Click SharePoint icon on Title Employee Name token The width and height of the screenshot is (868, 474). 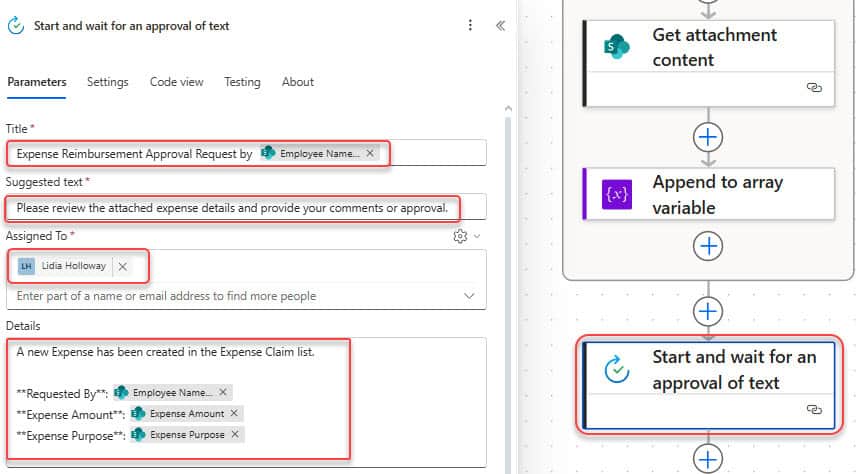(268, 153)
